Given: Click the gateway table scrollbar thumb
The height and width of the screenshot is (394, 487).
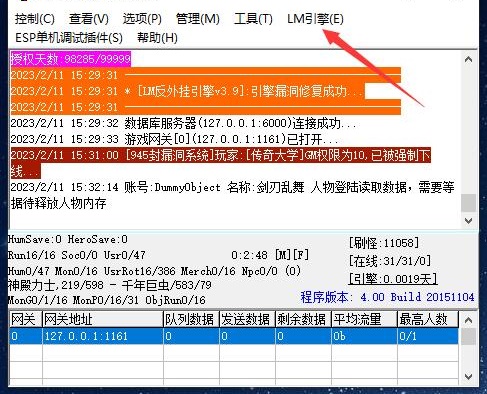Looking at the screenshot, I should point(468,336).
